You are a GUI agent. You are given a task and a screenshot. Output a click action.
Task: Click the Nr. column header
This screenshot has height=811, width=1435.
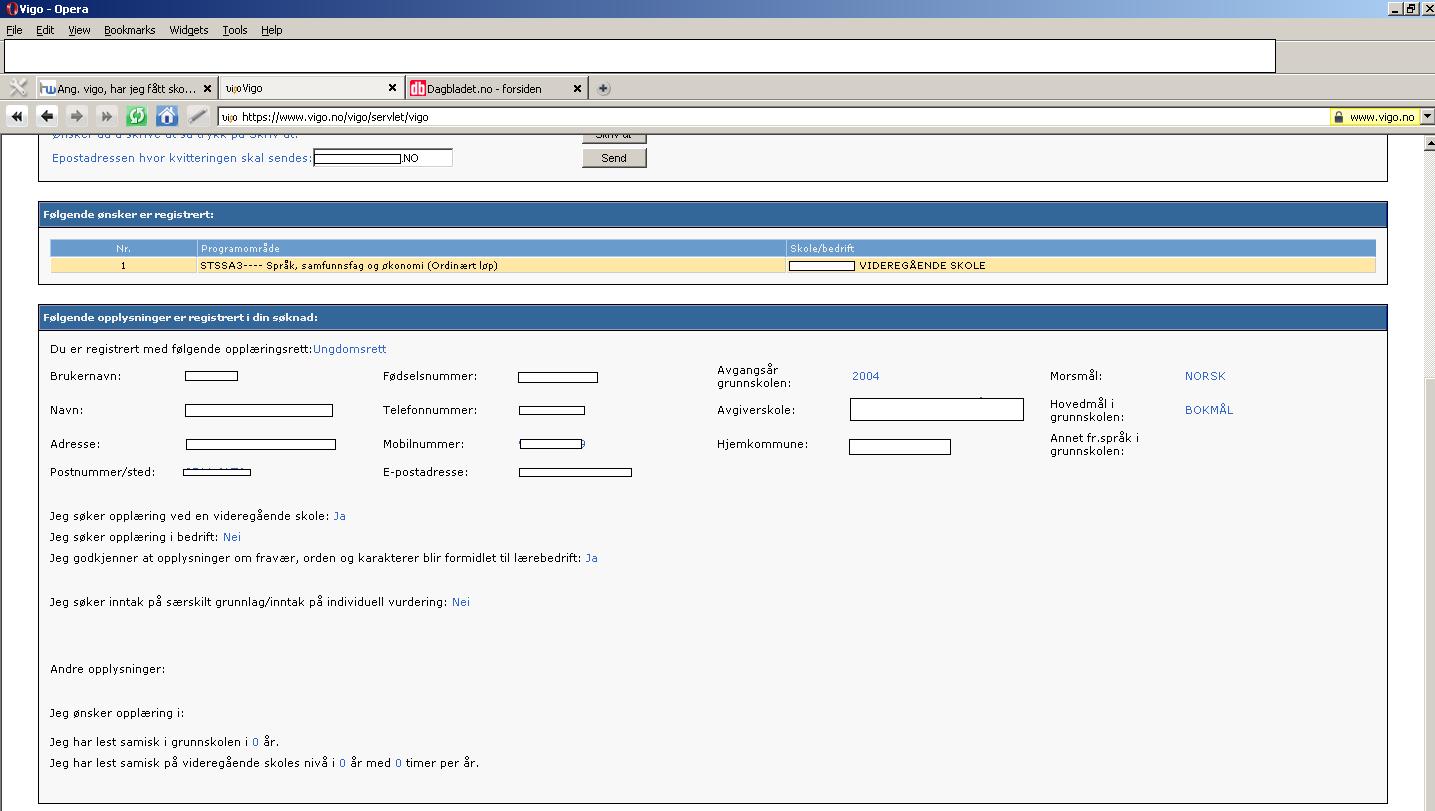[x=124, y=248]
